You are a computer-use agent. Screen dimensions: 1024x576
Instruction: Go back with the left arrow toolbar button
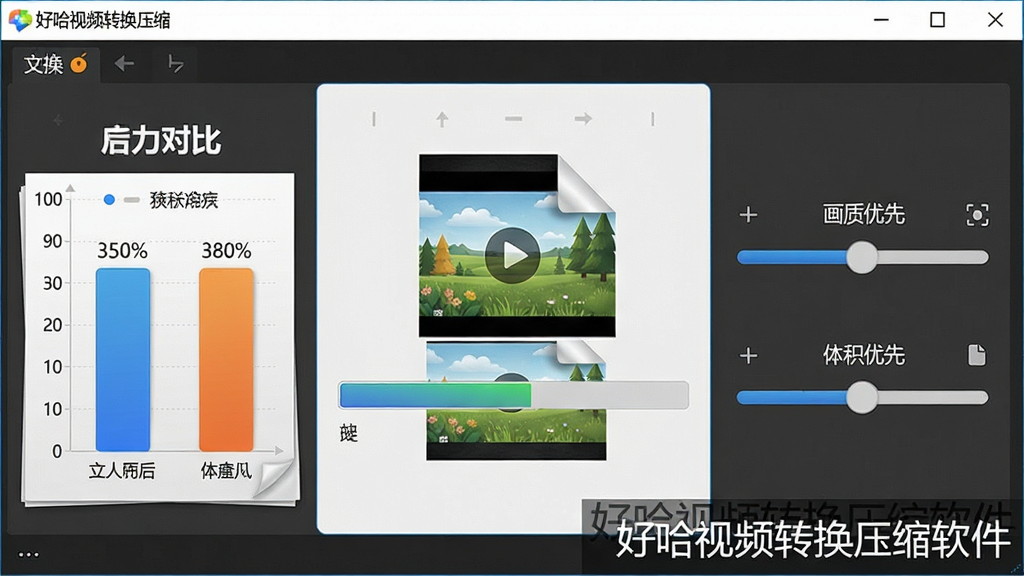[124, 63]
